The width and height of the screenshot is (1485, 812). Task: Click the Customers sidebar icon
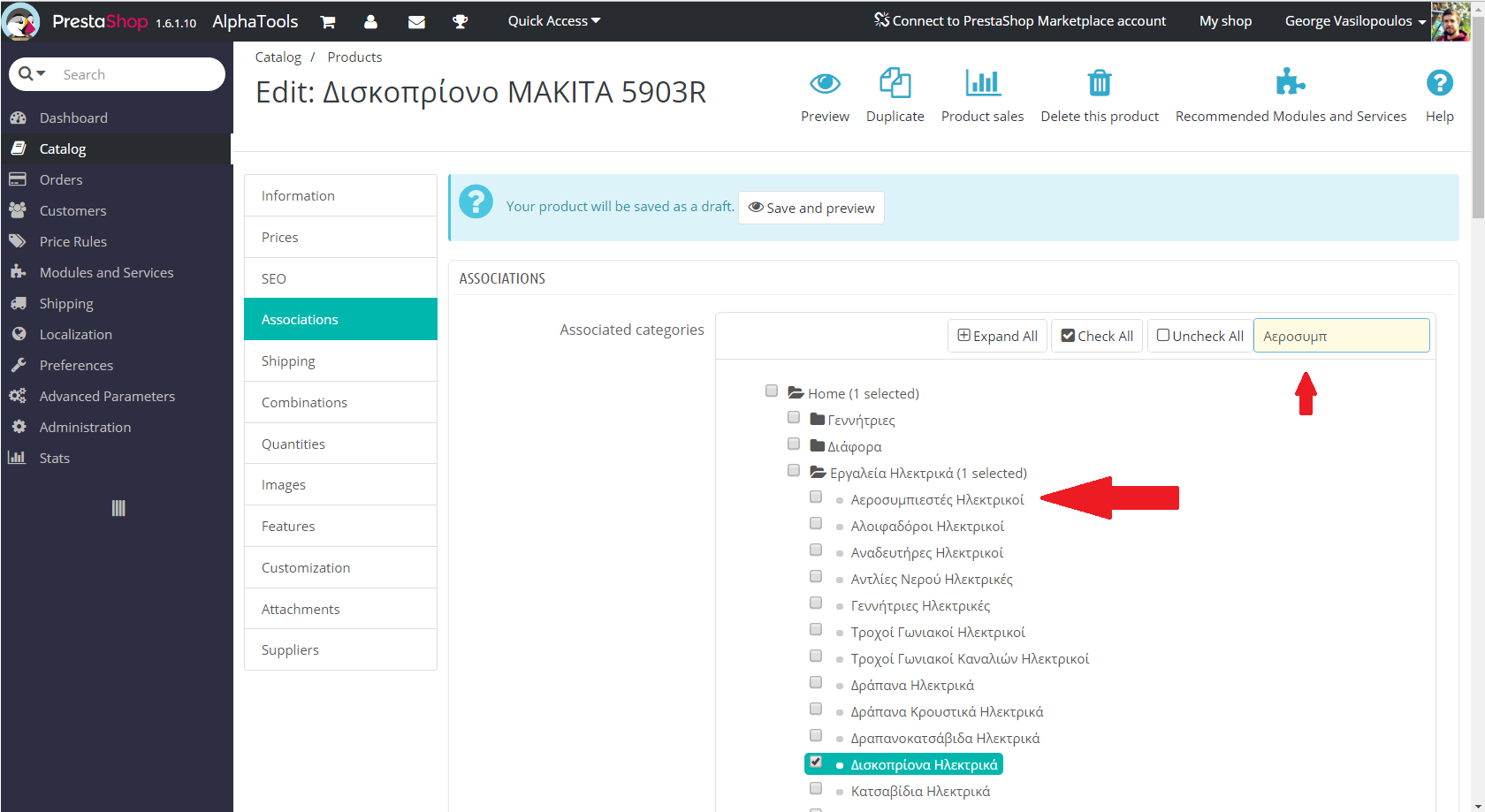pos(18,210)
